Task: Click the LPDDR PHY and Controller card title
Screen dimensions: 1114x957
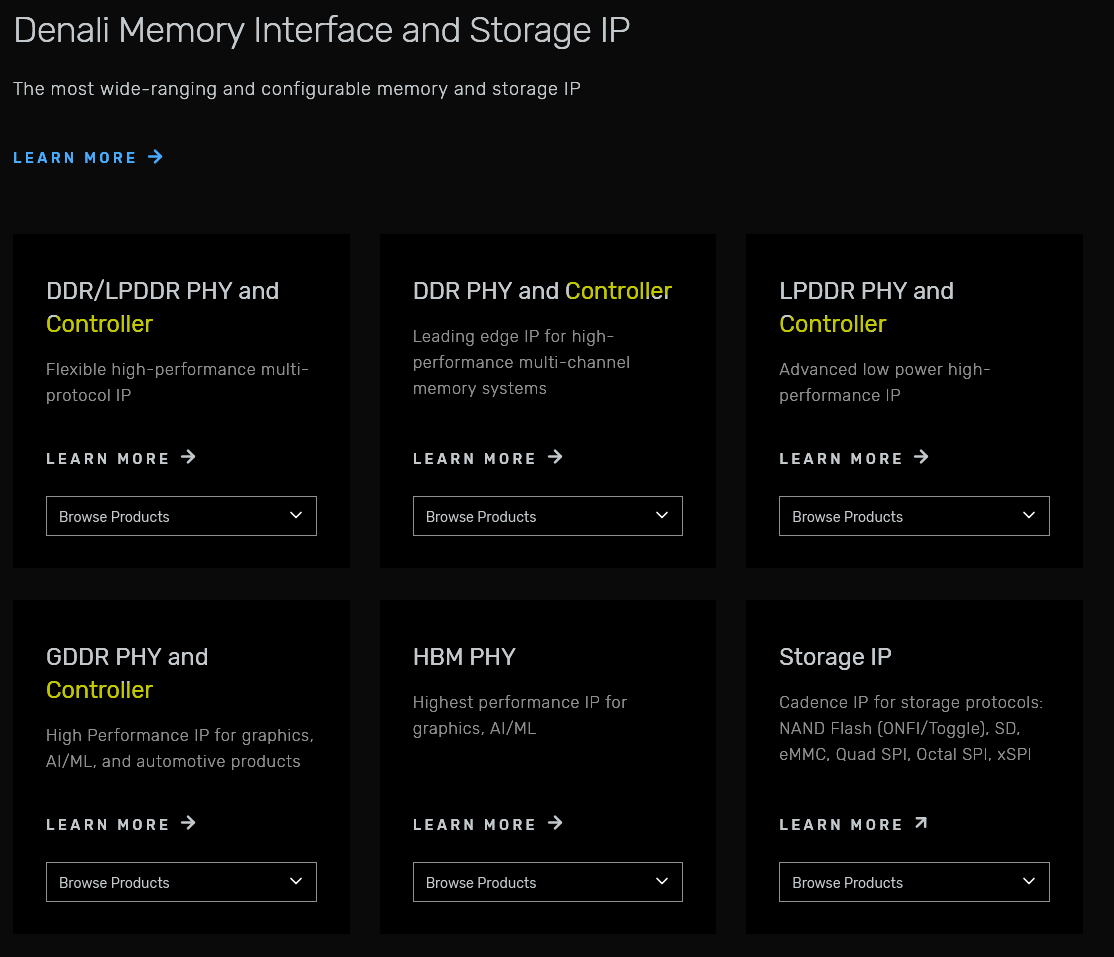Action: tap(867, 307)
